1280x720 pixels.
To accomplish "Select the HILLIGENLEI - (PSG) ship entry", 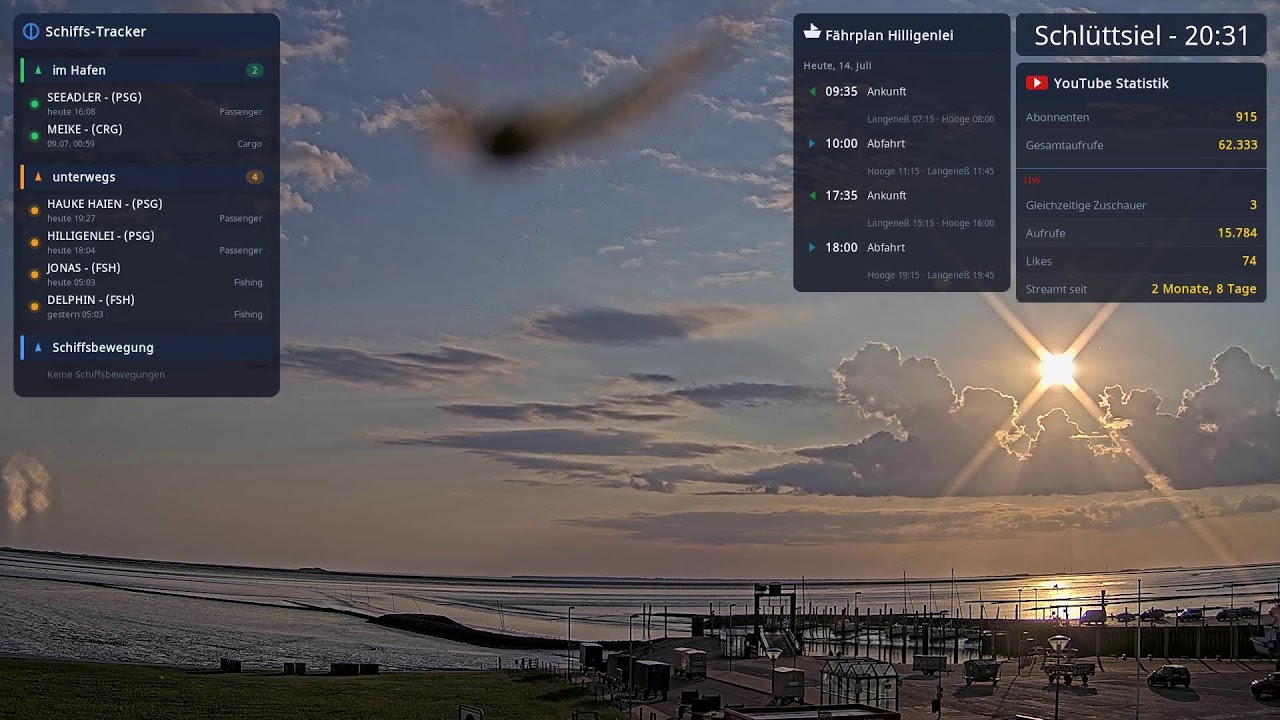I will 147,243.
